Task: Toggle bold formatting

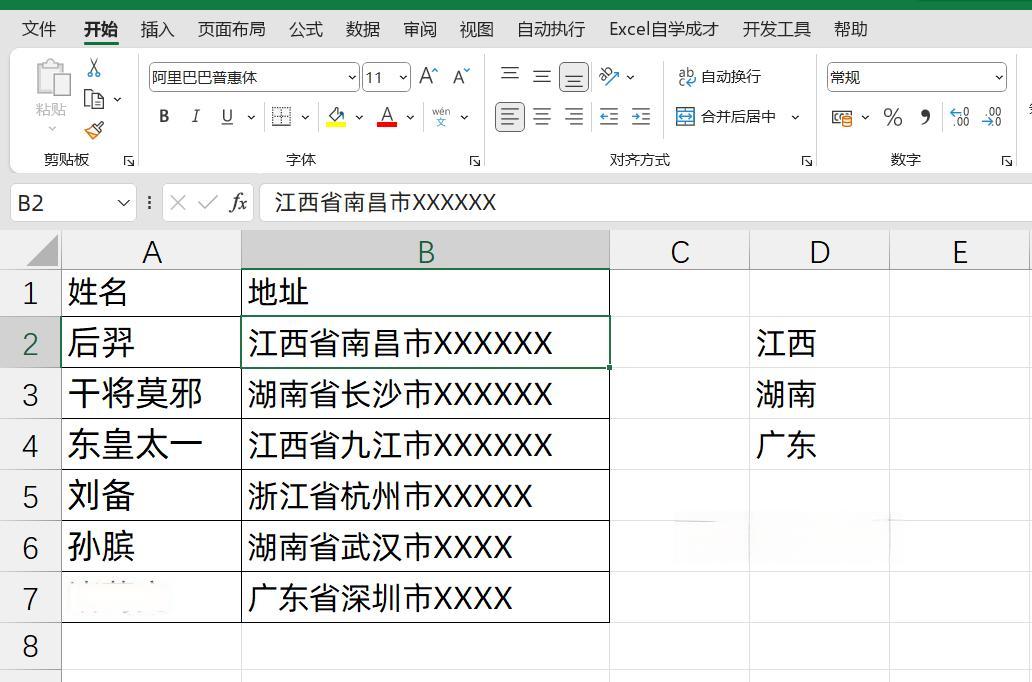Action: point(164,117)
